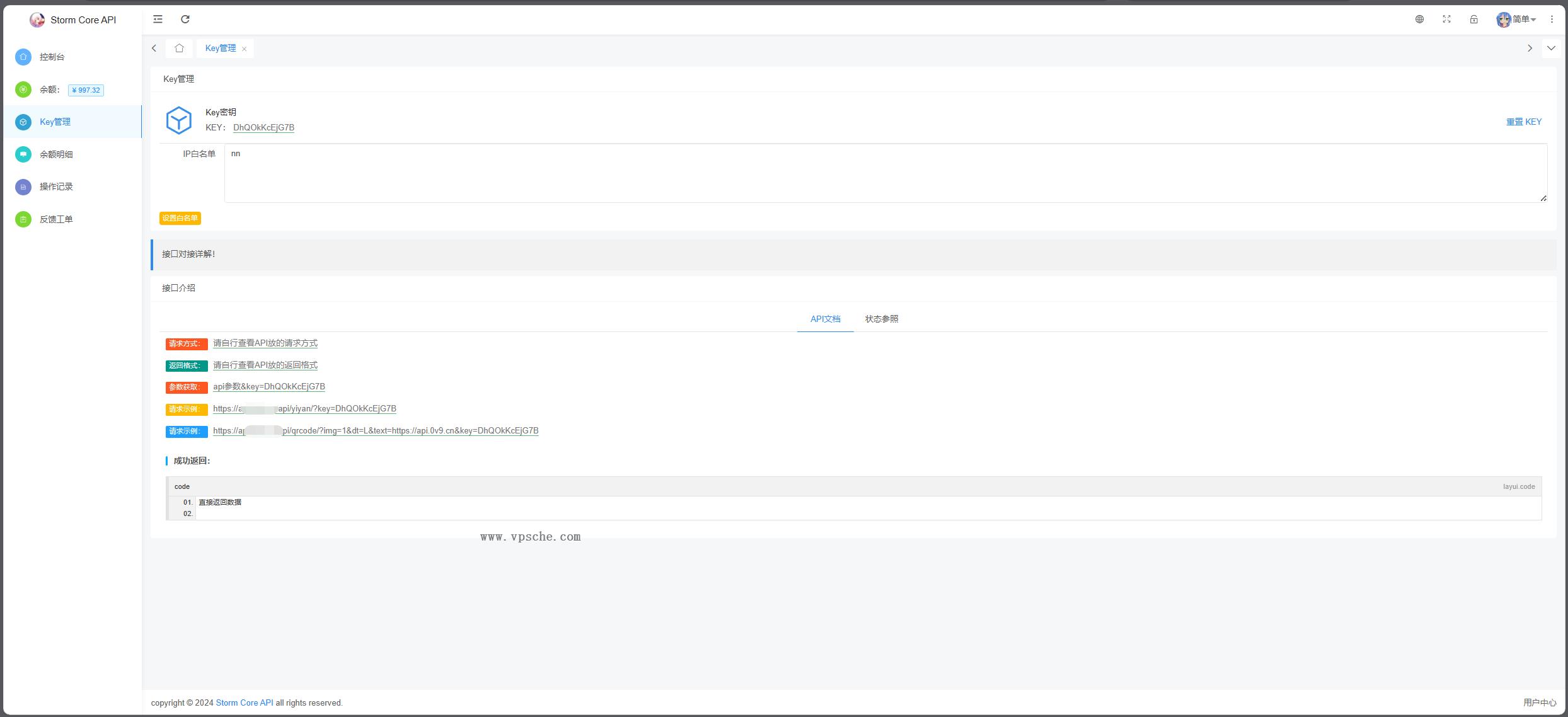Click the forward arrow on tab bar

click(x=1530, y=48)
